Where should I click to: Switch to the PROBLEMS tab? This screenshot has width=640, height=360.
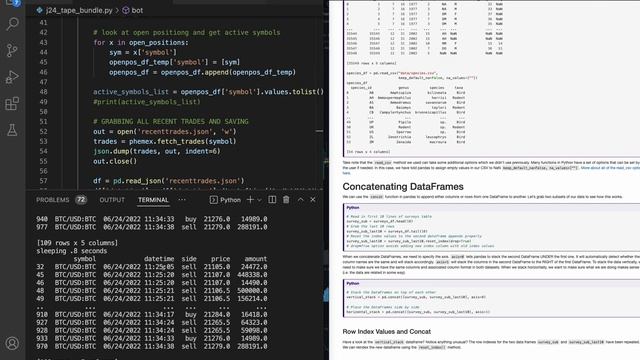tap(53, 200)
